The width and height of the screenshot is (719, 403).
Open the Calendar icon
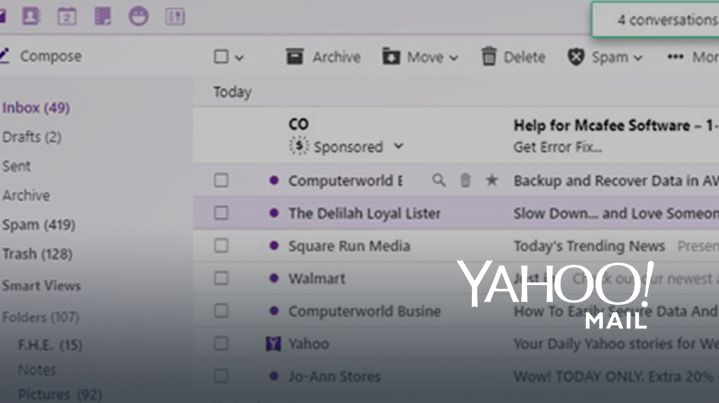coord(66,17)
